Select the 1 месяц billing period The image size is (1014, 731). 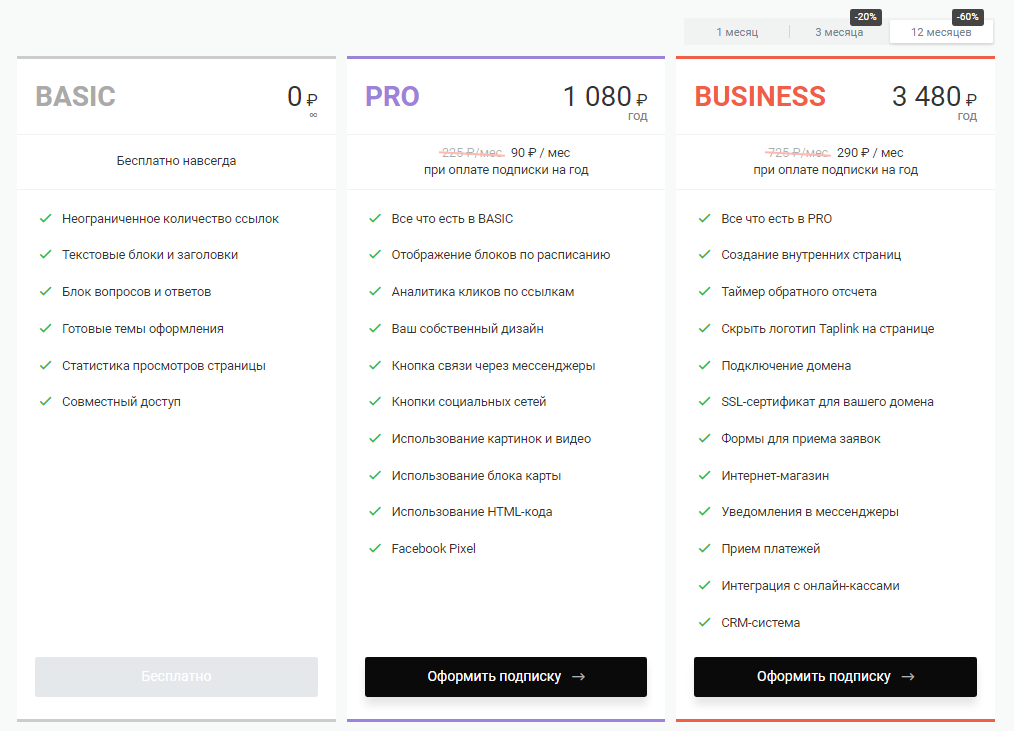tap(737, 32)
